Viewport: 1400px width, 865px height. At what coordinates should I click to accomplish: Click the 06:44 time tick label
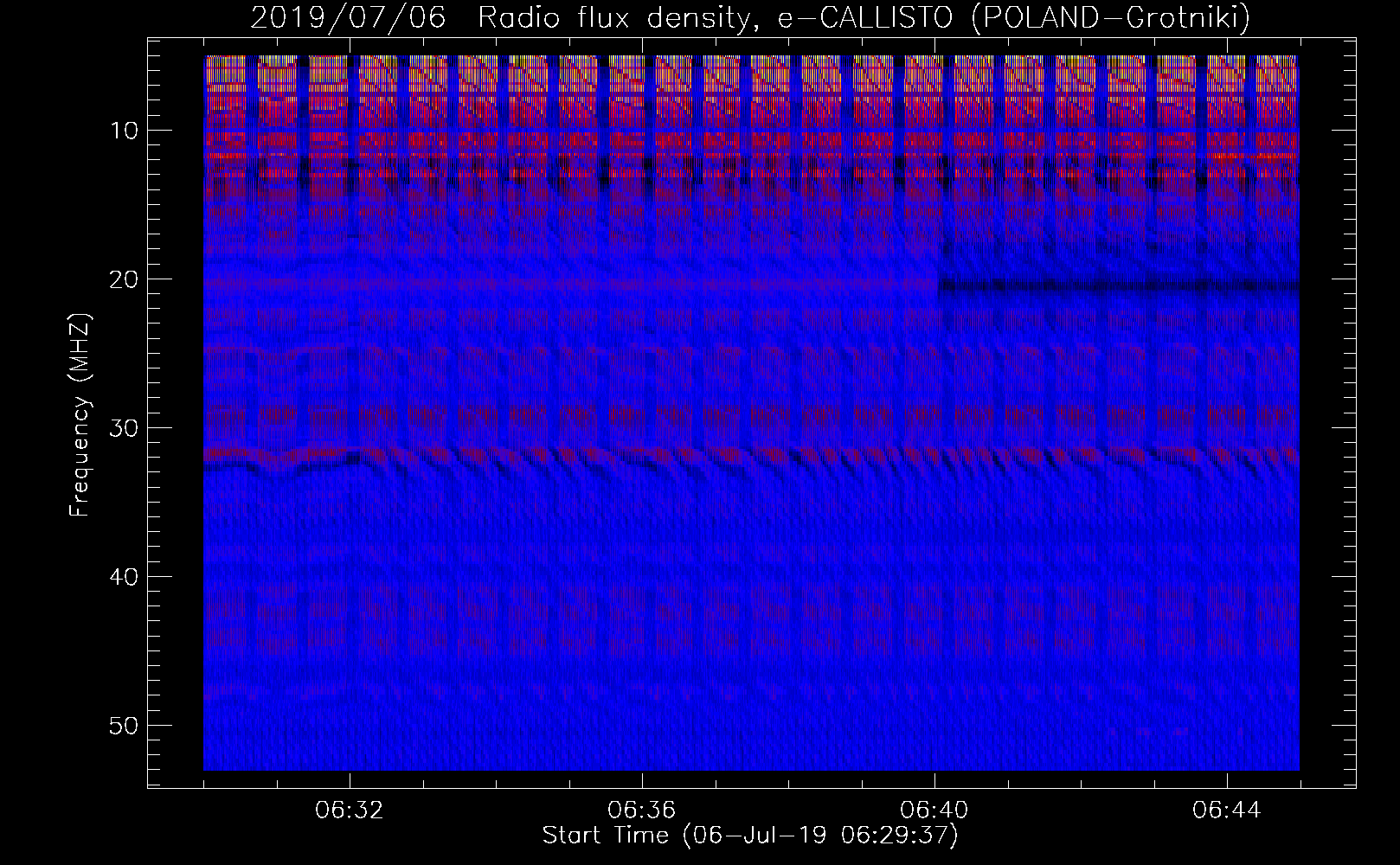click(x=1227, y=811)
